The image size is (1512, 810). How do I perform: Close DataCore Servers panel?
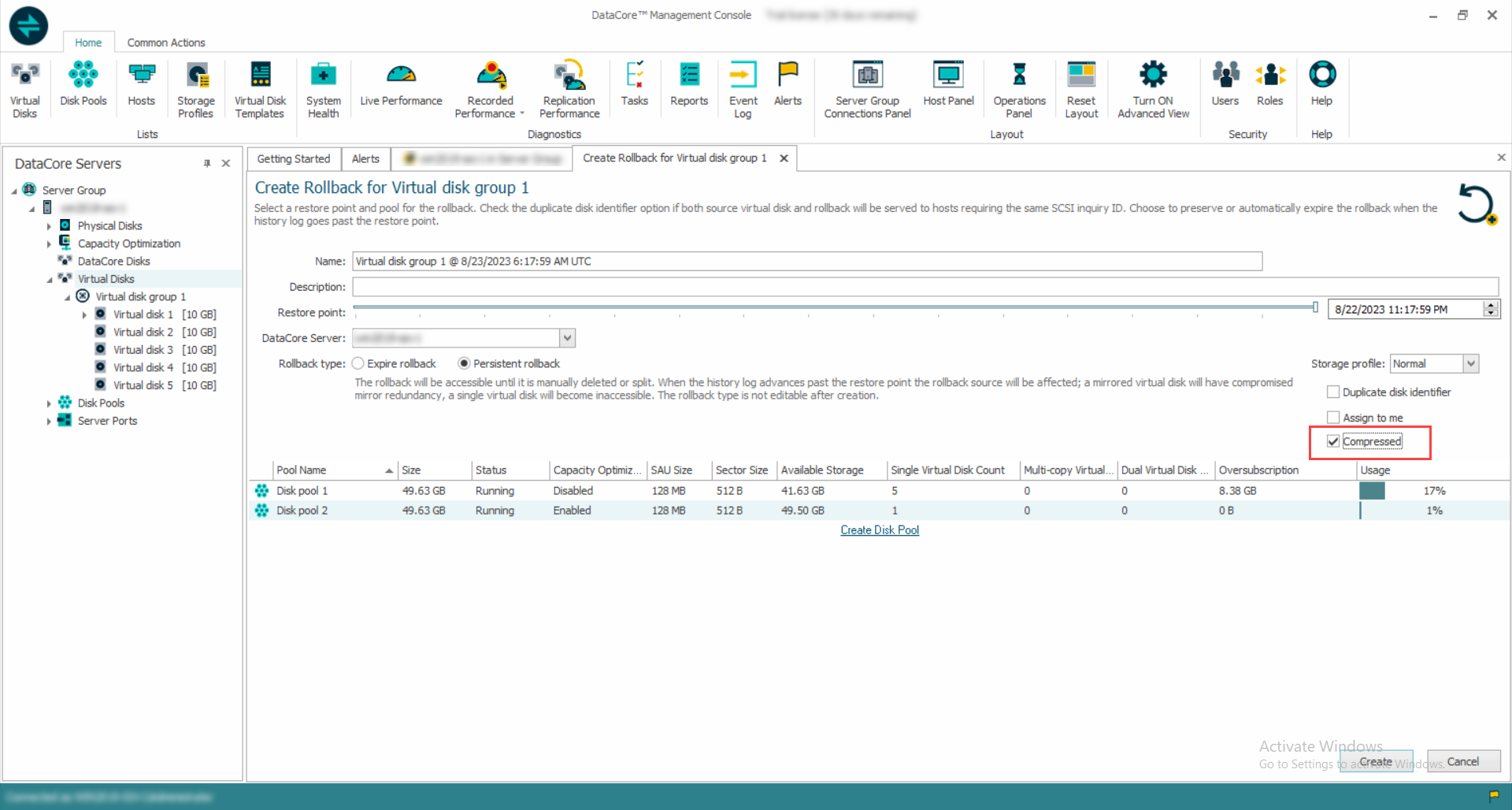pyautogui.click(x=226, y=163)
